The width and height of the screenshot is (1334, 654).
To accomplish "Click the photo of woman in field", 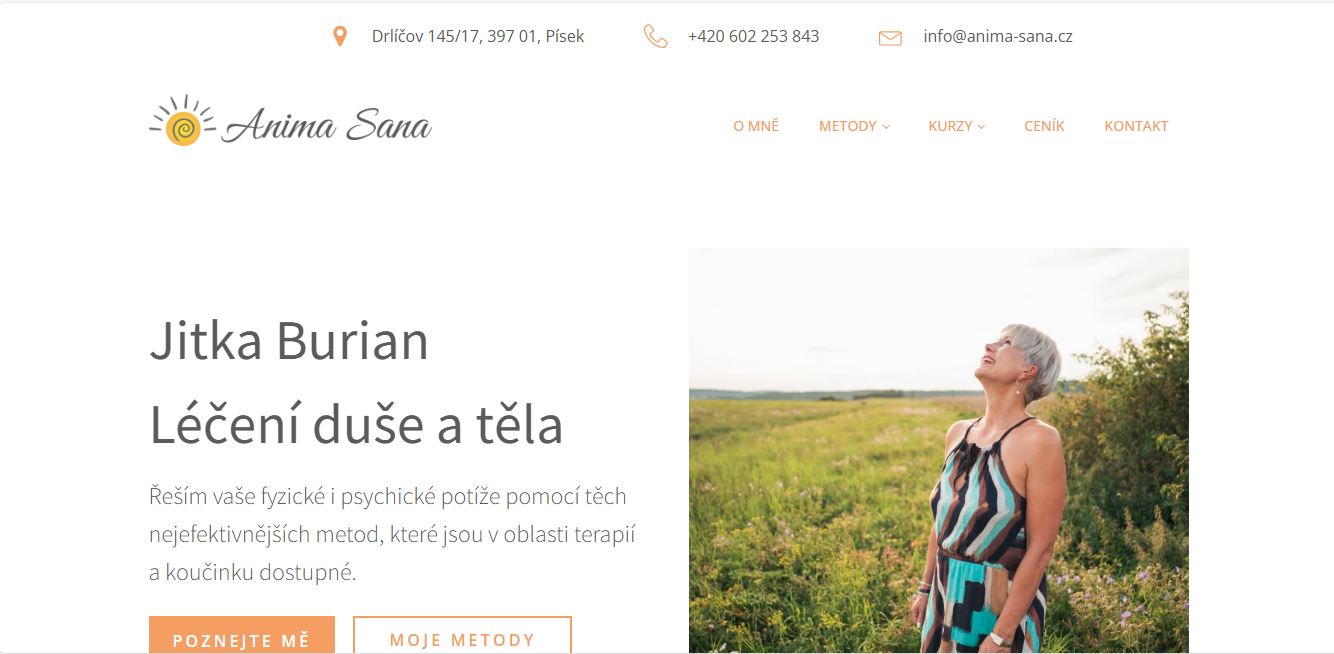I will [939, 450].
